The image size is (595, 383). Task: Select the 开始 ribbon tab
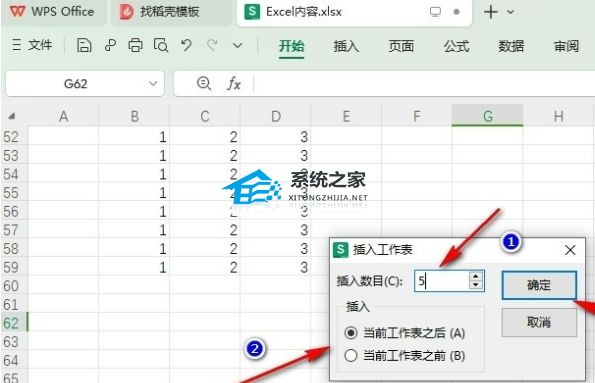coord(291,46)
